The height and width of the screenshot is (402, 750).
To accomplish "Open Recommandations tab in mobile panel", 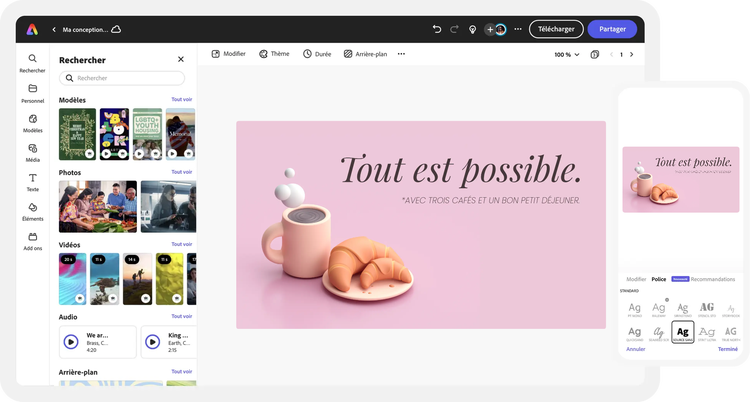I will pos(713,279).
